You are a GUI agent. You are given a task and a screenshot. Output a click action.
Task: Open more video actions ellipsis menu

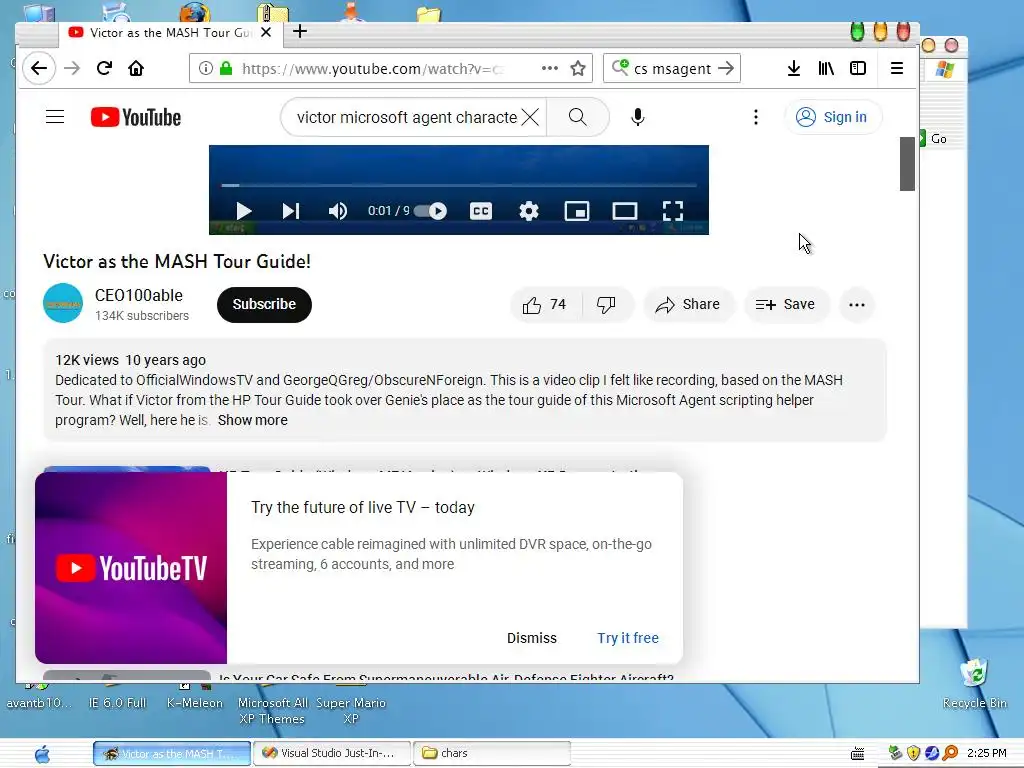[x=857, y=304]
